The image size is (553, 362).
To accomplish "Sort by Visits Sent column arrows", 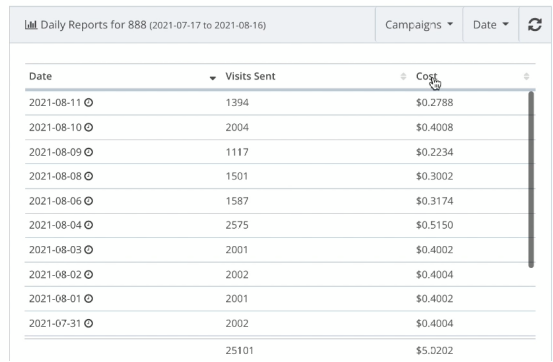I will (403, 76).
